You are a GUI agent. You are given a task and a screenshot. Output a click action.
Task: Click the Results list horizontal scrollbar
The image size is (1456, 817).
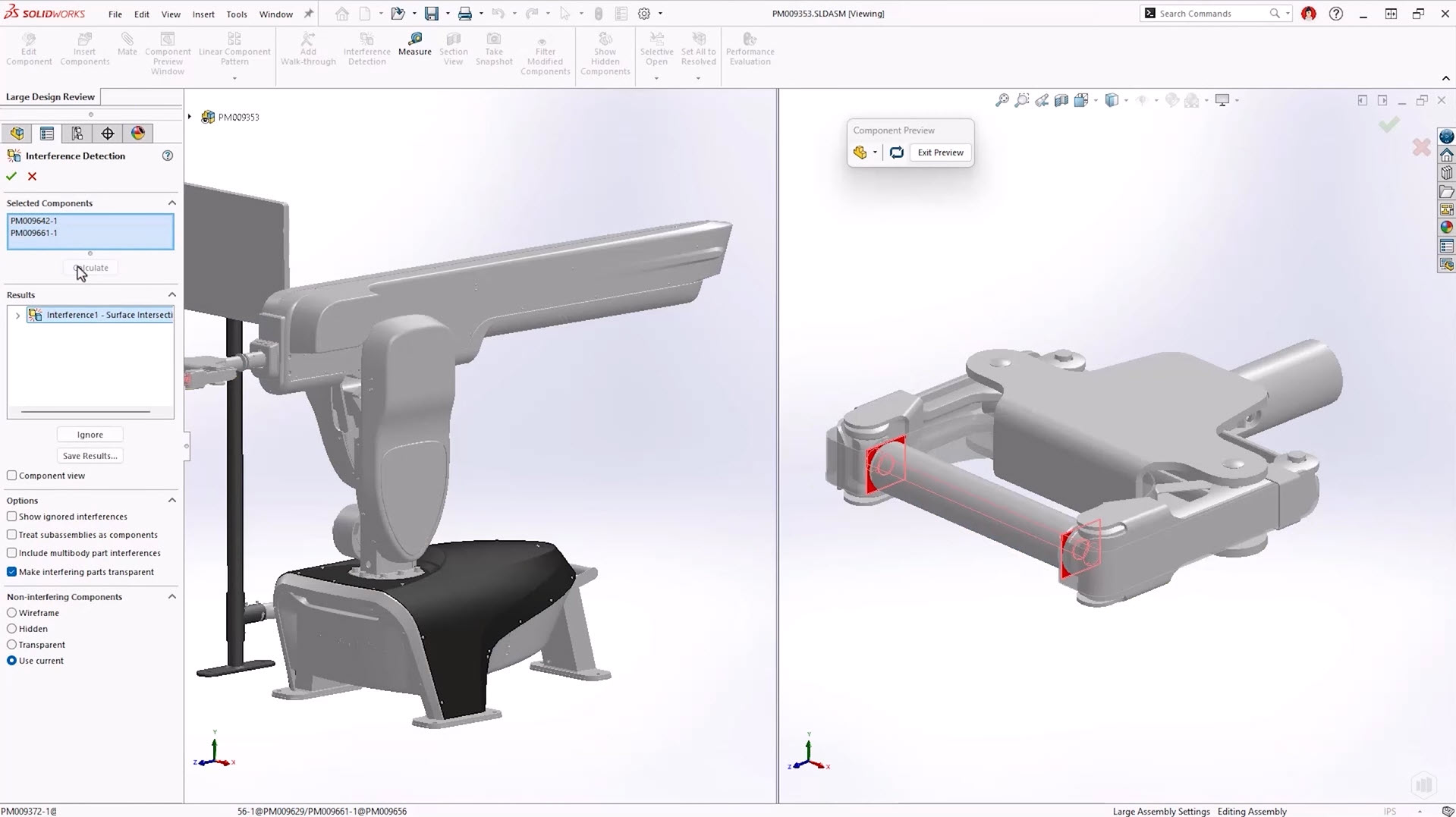click(86, 412)
